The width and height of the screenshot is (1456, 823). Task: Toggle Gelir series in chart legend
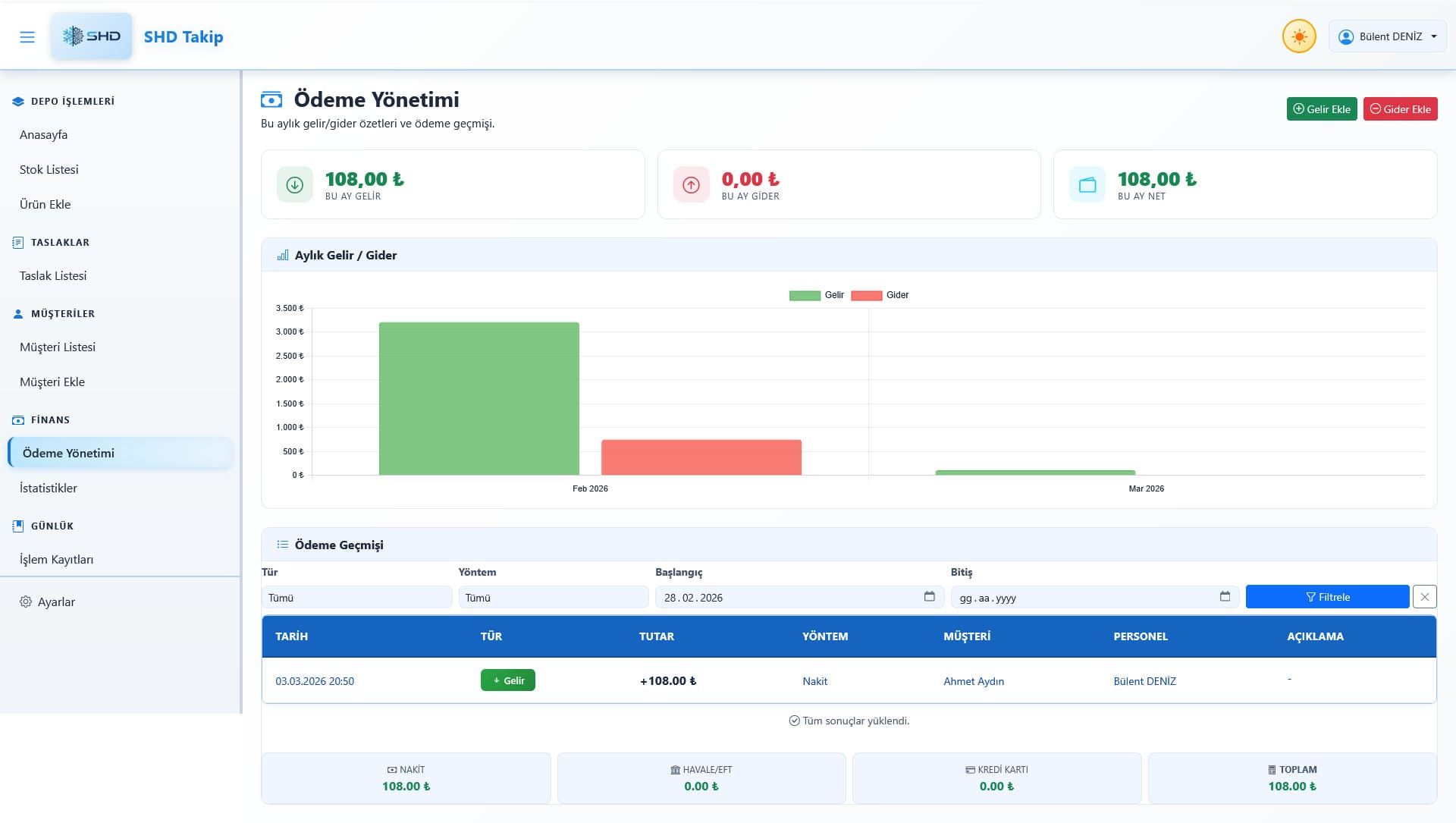point(817,295)
